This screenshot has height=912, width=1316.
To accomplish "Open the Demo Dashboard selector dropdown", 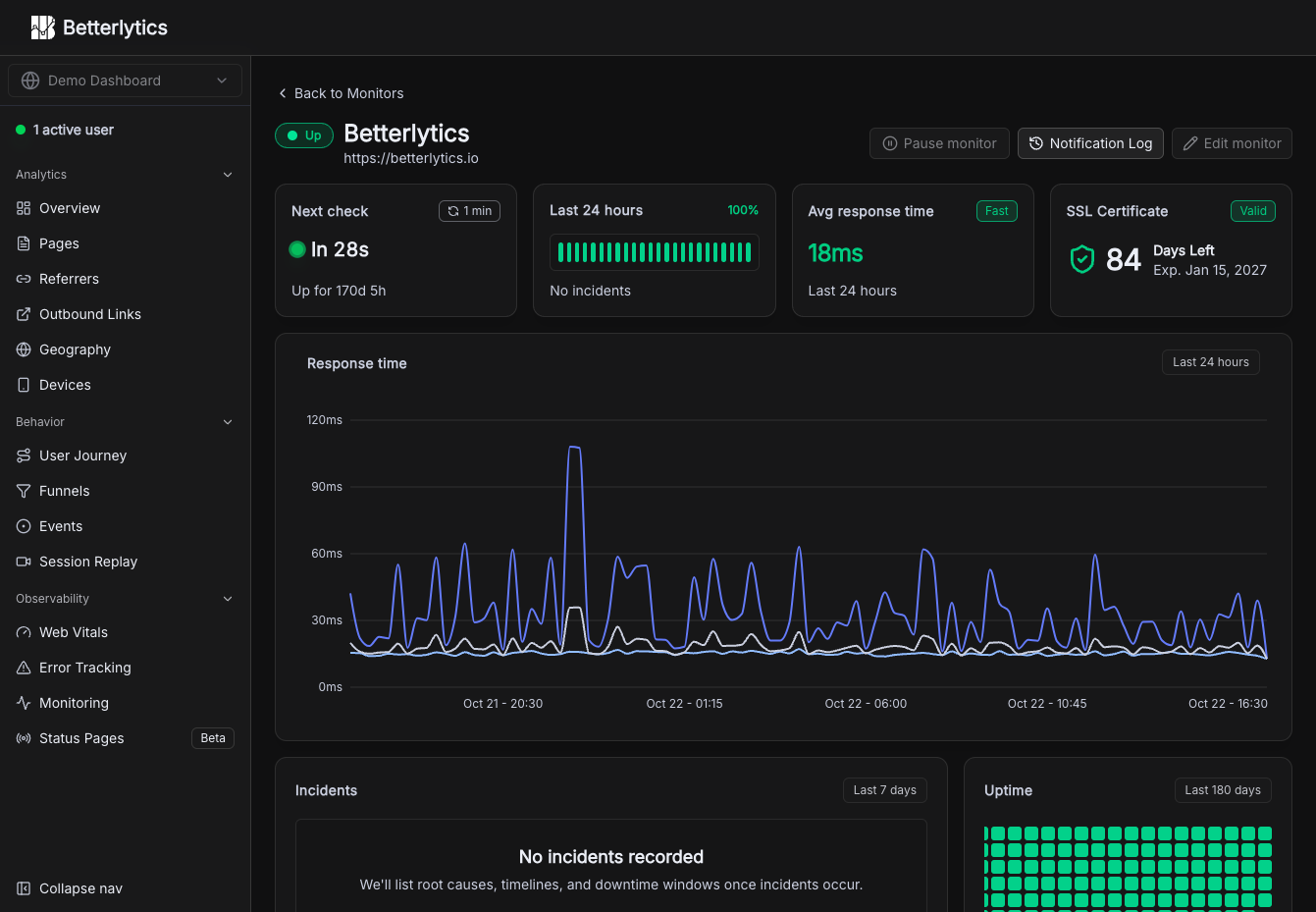I will pos(125,80).
